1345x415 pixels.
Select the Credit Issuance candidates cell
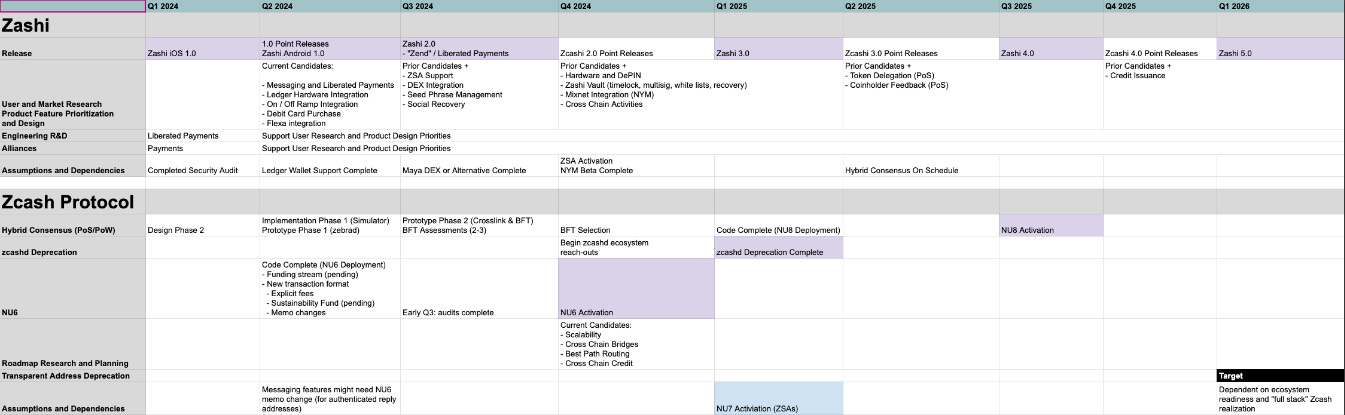tap(1159, 94)
